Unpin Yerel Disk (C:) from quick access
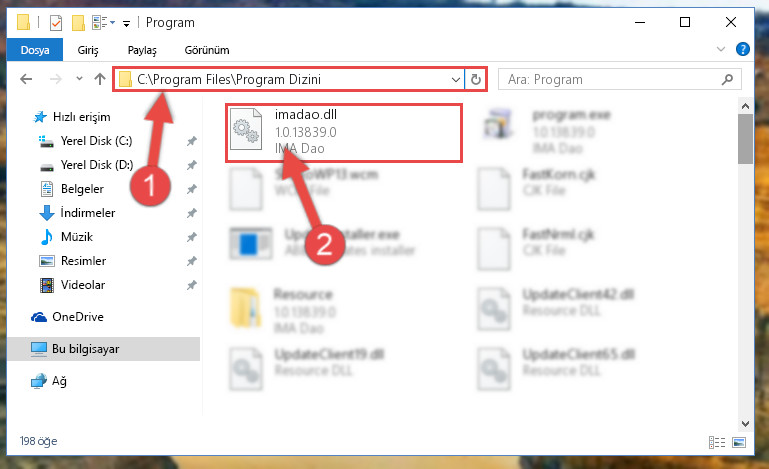This screenshot has width=769, height=469. point(191,141)
